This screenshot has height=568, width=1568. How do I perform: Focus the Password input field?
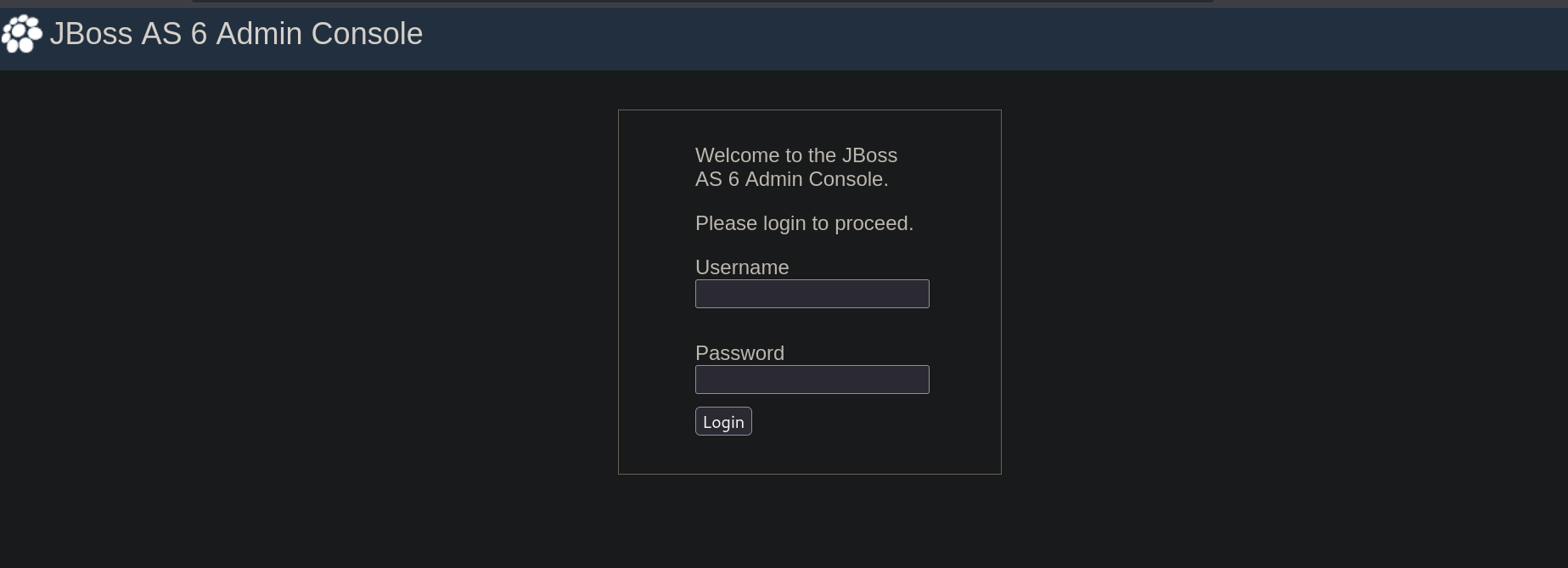coord(812,380)
